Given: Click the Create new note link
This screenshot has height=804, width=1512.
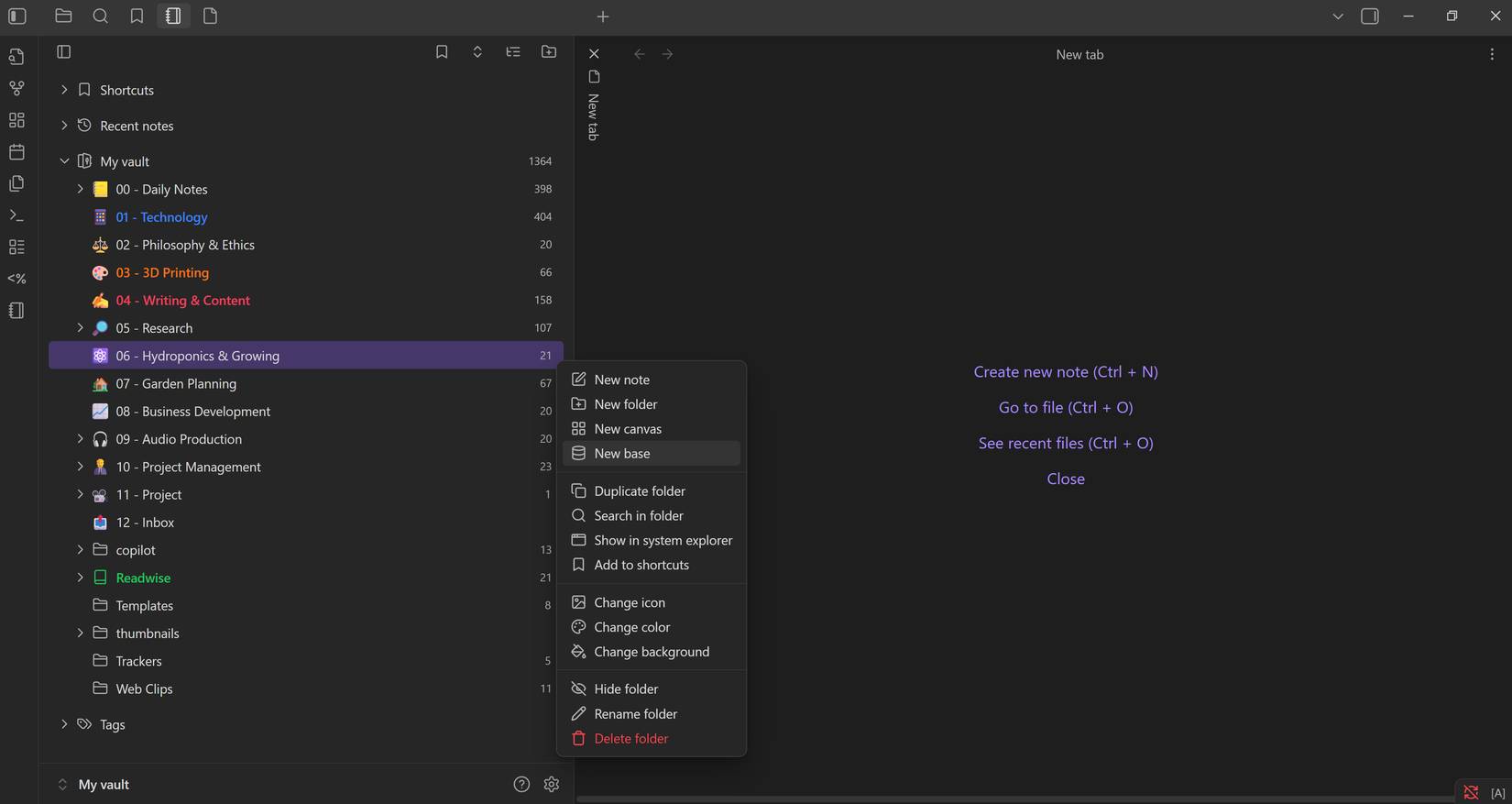Looking at the screenshot, I should pos(1065,372).
